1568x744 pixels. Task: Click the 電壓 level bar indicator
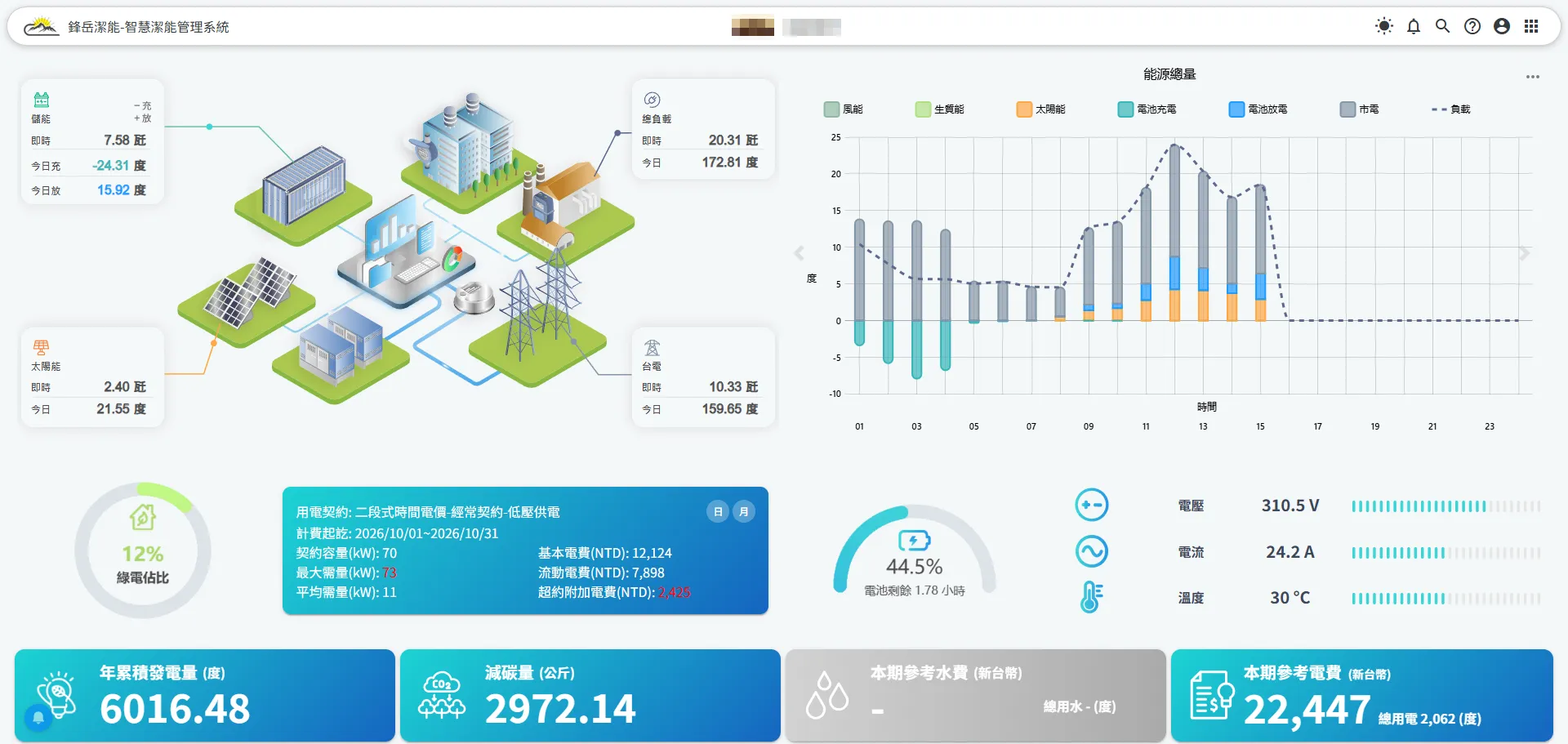tap(1445, 506)
